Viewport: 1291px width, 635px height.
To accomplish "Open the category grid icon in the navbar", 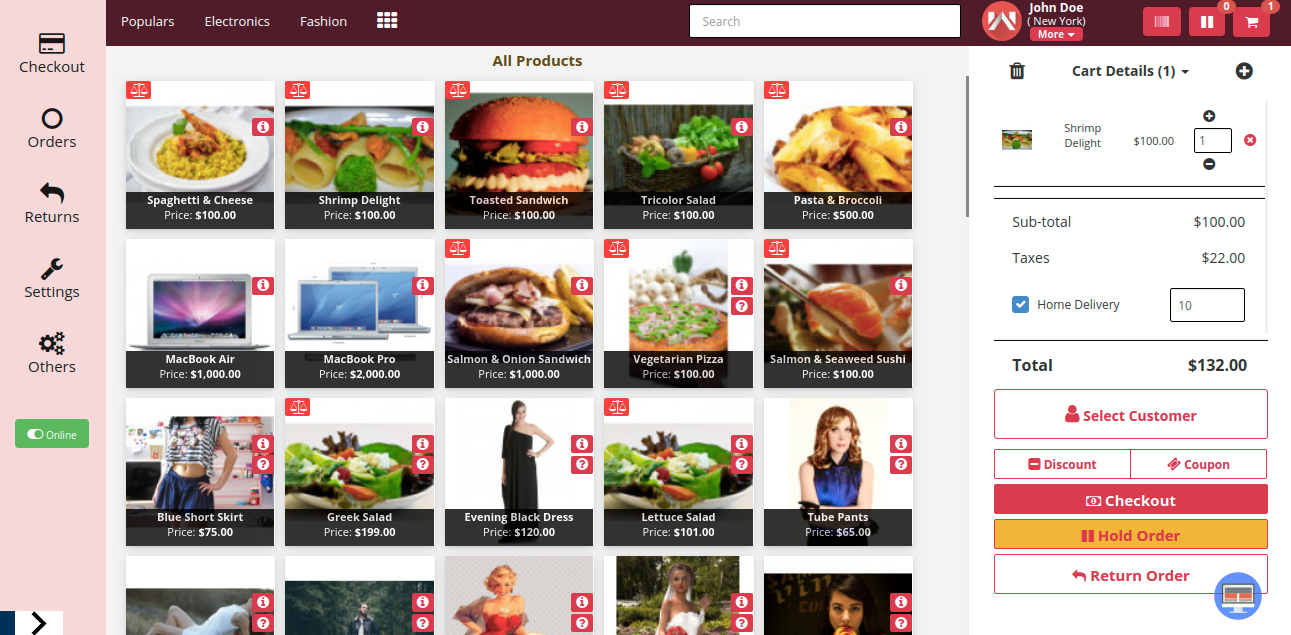I will [x=387, y=19].
